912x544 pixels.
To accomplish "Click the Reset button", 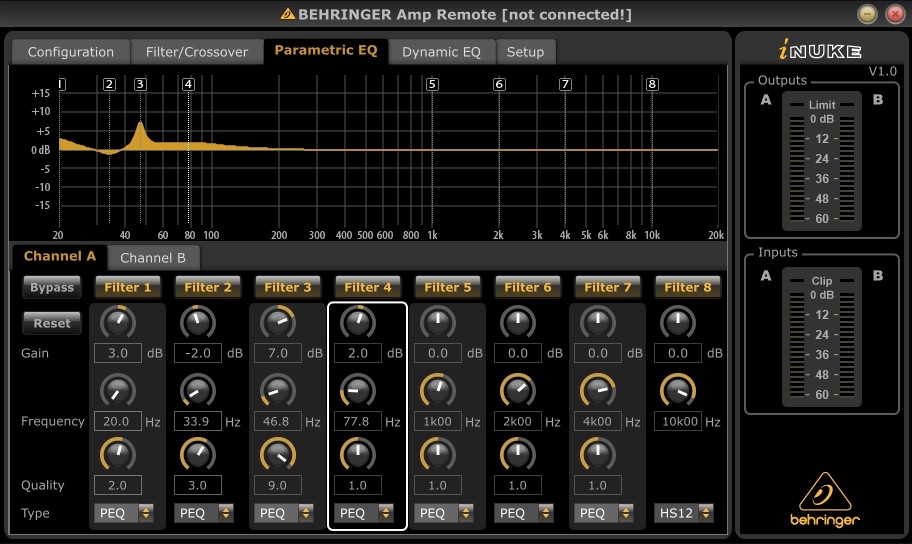I will click(x=52, y=323).
